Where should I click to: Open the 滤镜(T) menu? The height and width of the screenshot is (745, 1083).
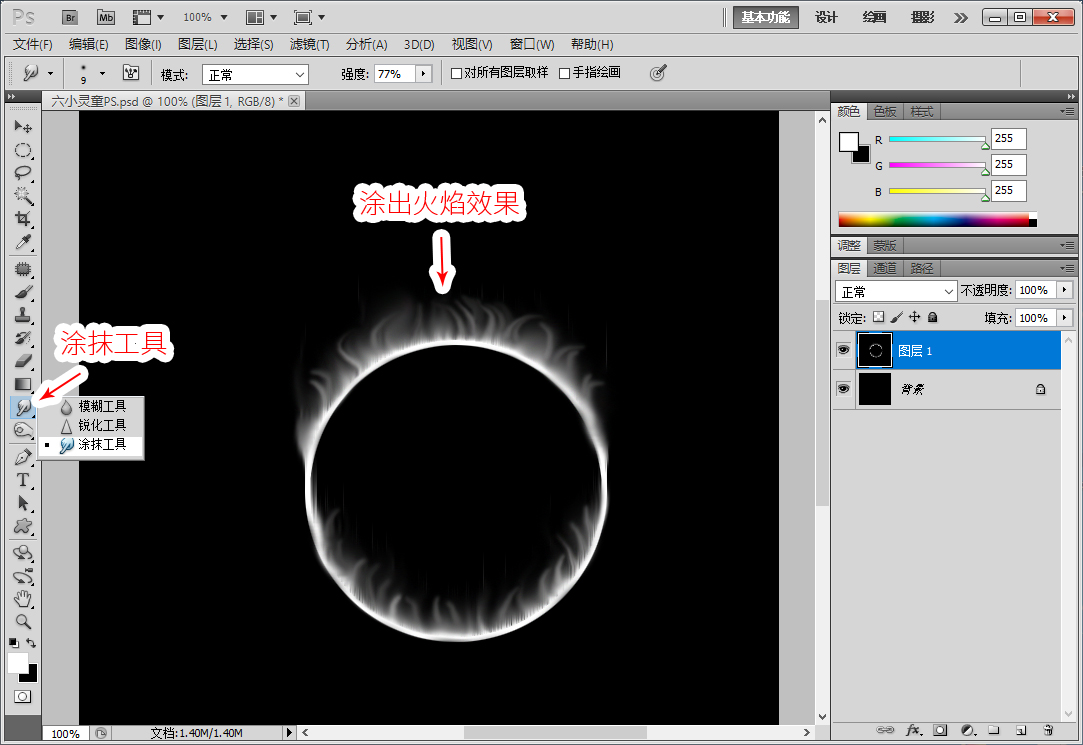(x=309, y=45)
